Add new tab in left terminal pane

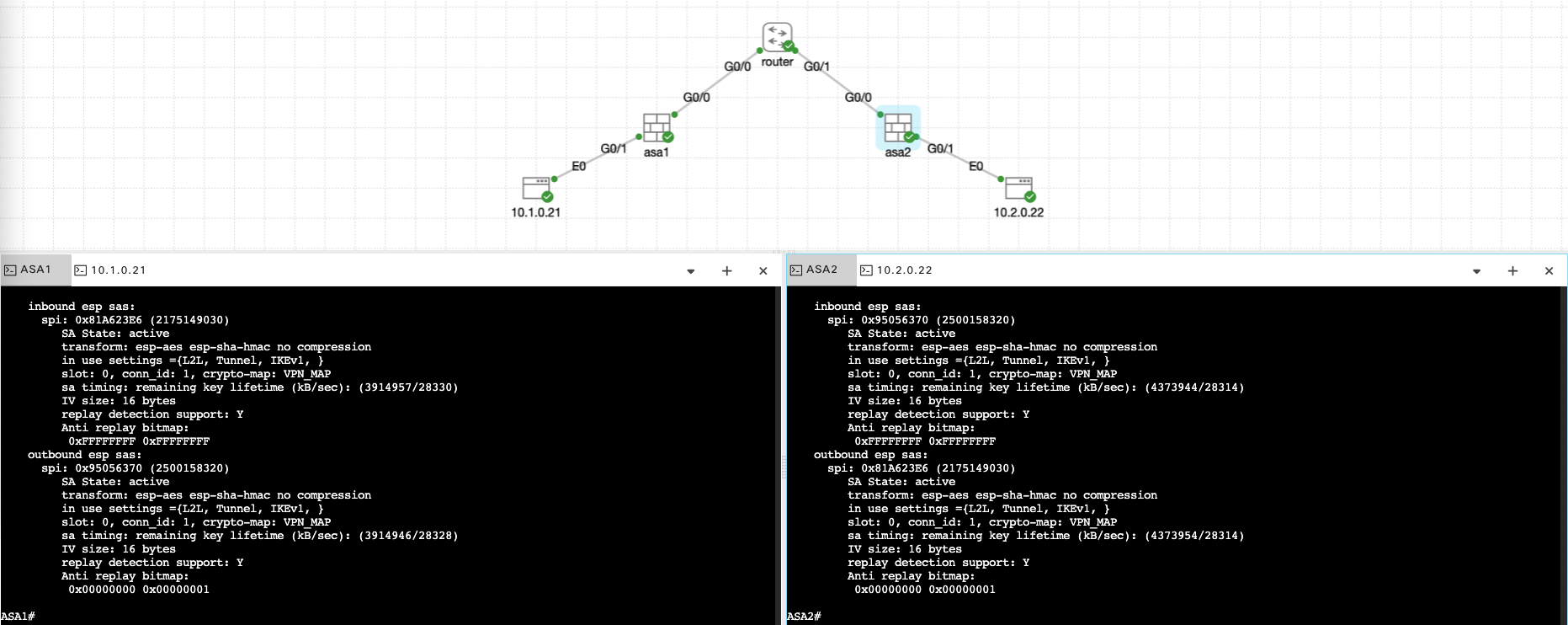point(727,271)
